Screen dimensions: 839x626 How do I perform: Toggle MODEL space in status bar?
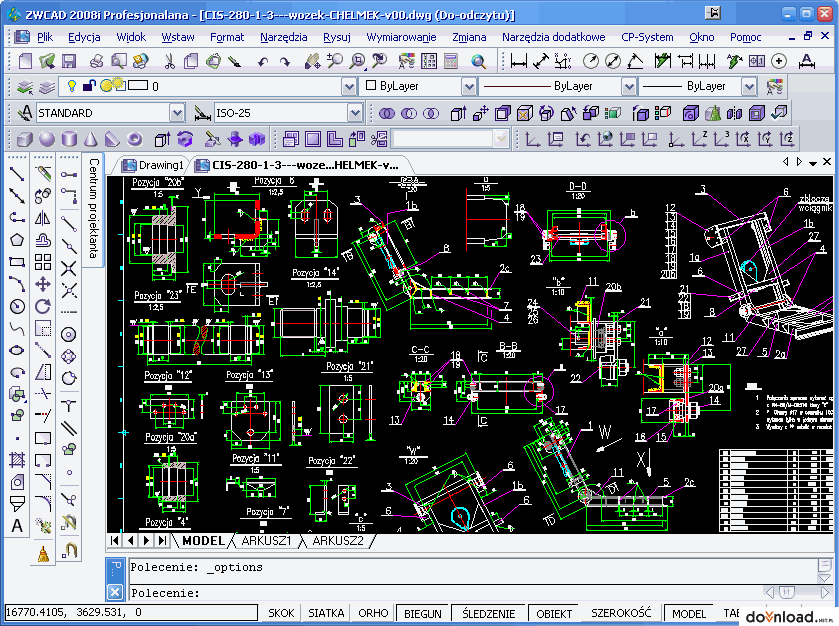(689, 613)
